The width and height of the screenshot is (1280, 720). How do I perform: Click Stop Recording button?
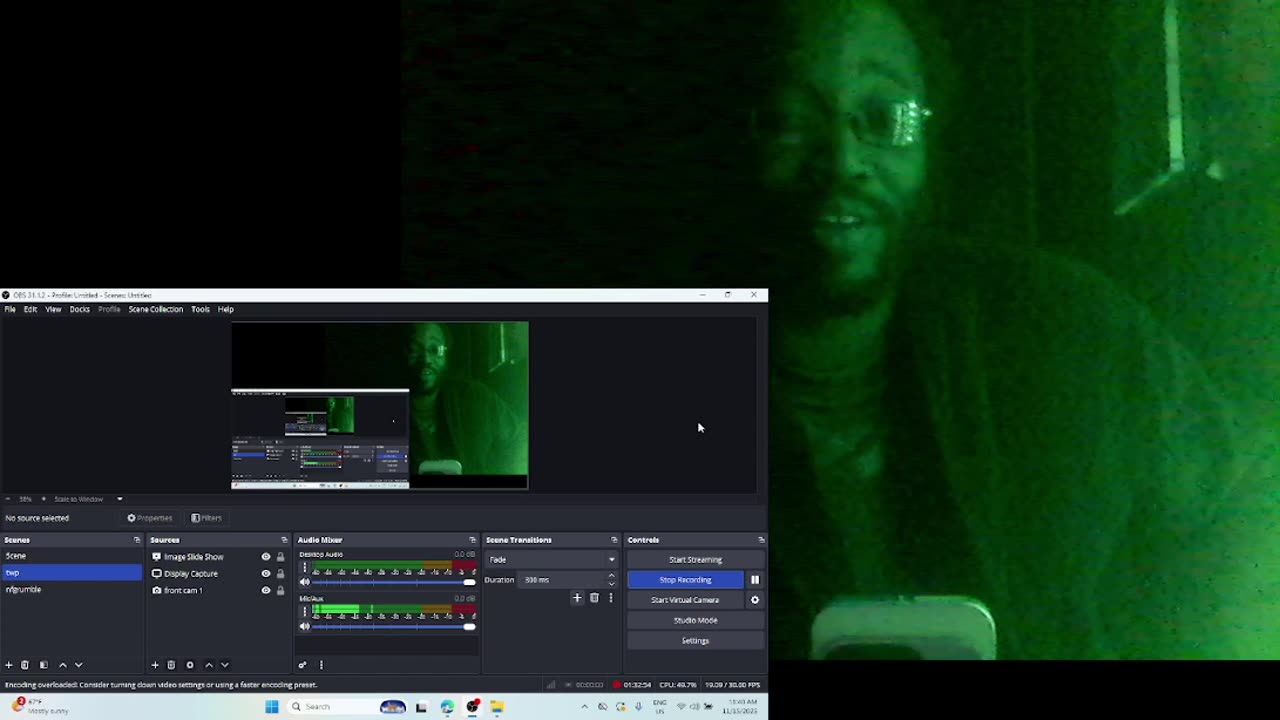686,580
